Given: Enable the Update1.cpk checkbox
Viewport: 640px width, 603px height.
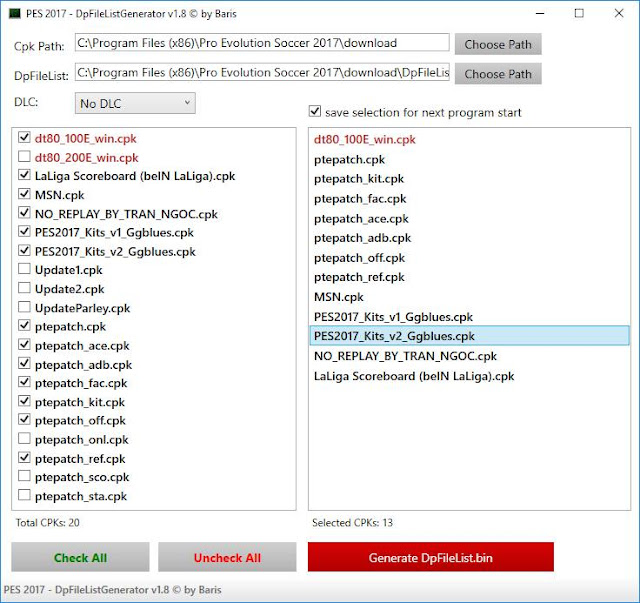Looking at the screenshot, I should [24, 269].
